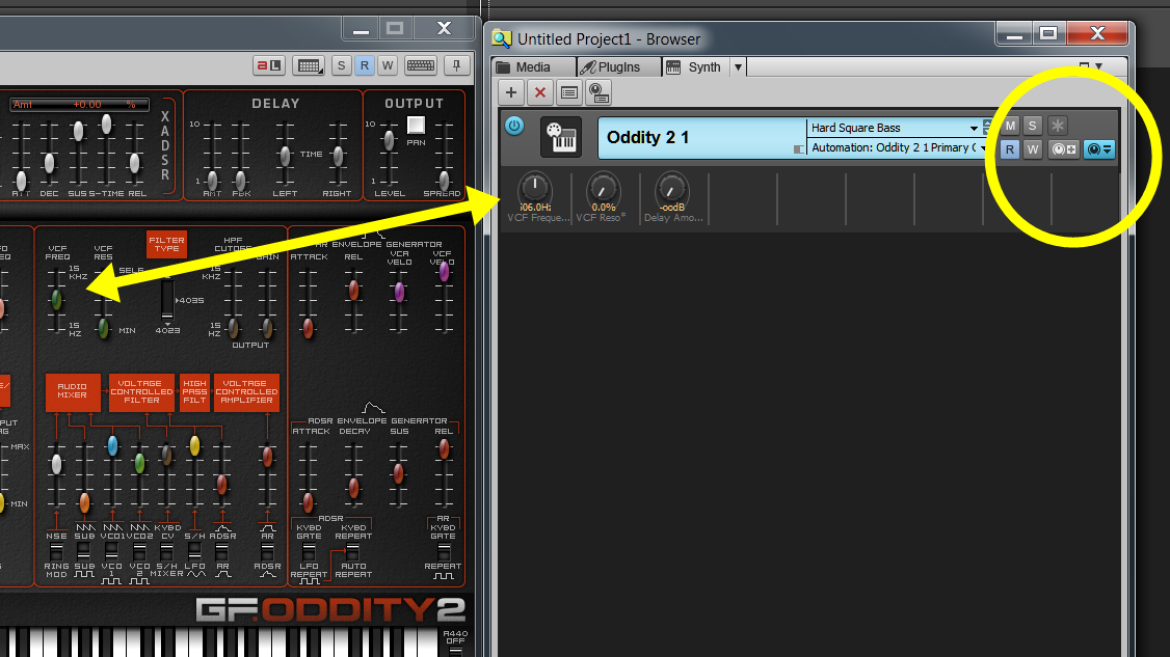Toggle Solo in the plugin window toolbar

pyautogui.click(x=341, y=66)
